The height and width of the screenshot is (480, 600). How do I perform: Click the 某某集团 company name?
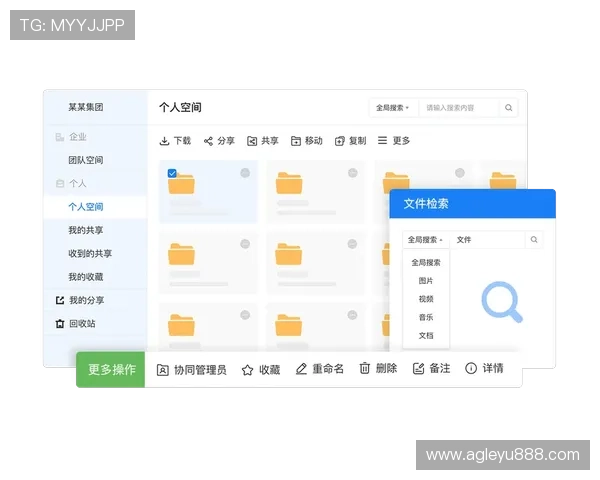pos(86,107)
